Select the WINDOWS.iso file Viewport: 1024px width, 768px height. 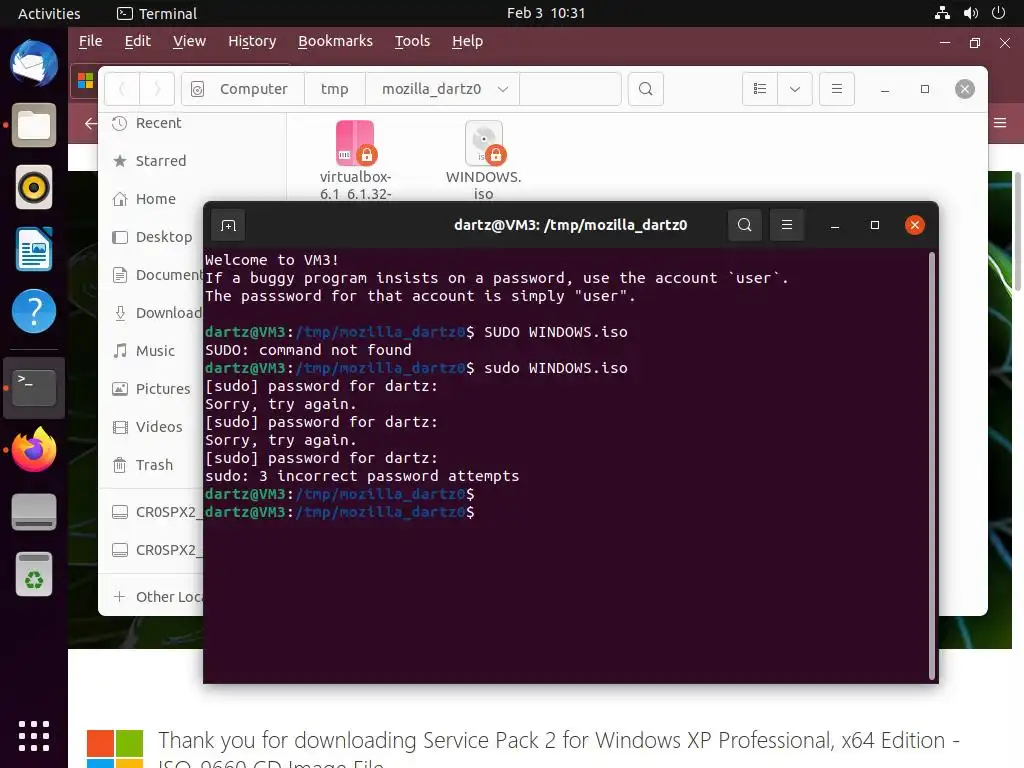point(483,161)
